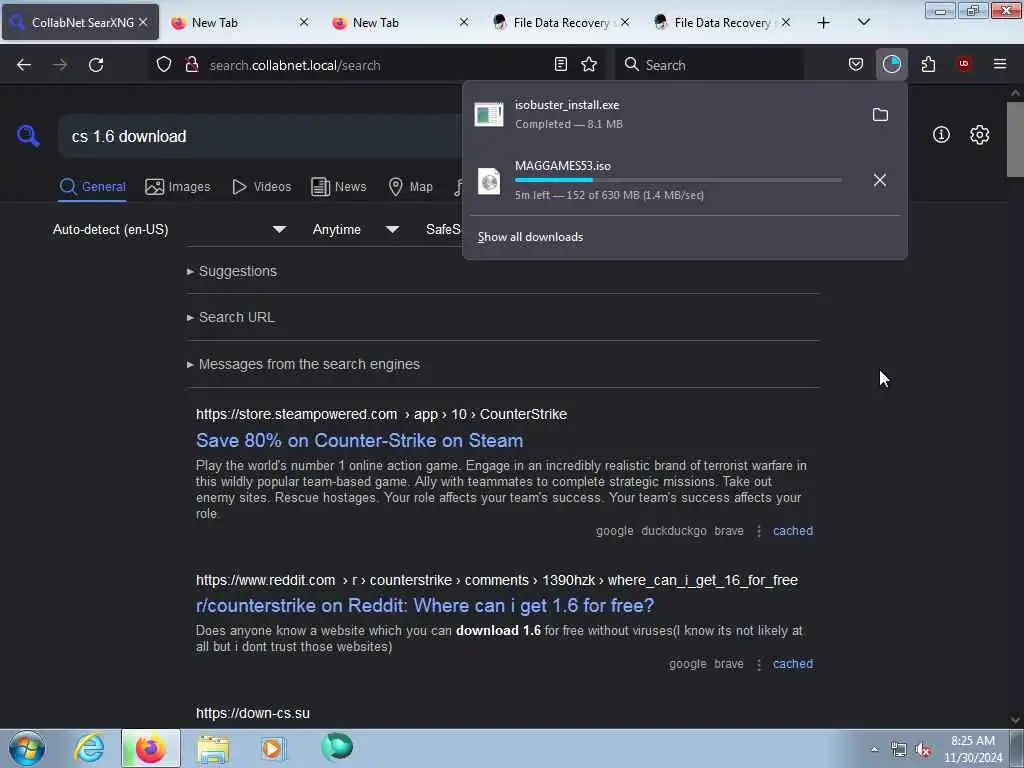
Task: Select the Videos search category
Action: (x=261, y=187)
